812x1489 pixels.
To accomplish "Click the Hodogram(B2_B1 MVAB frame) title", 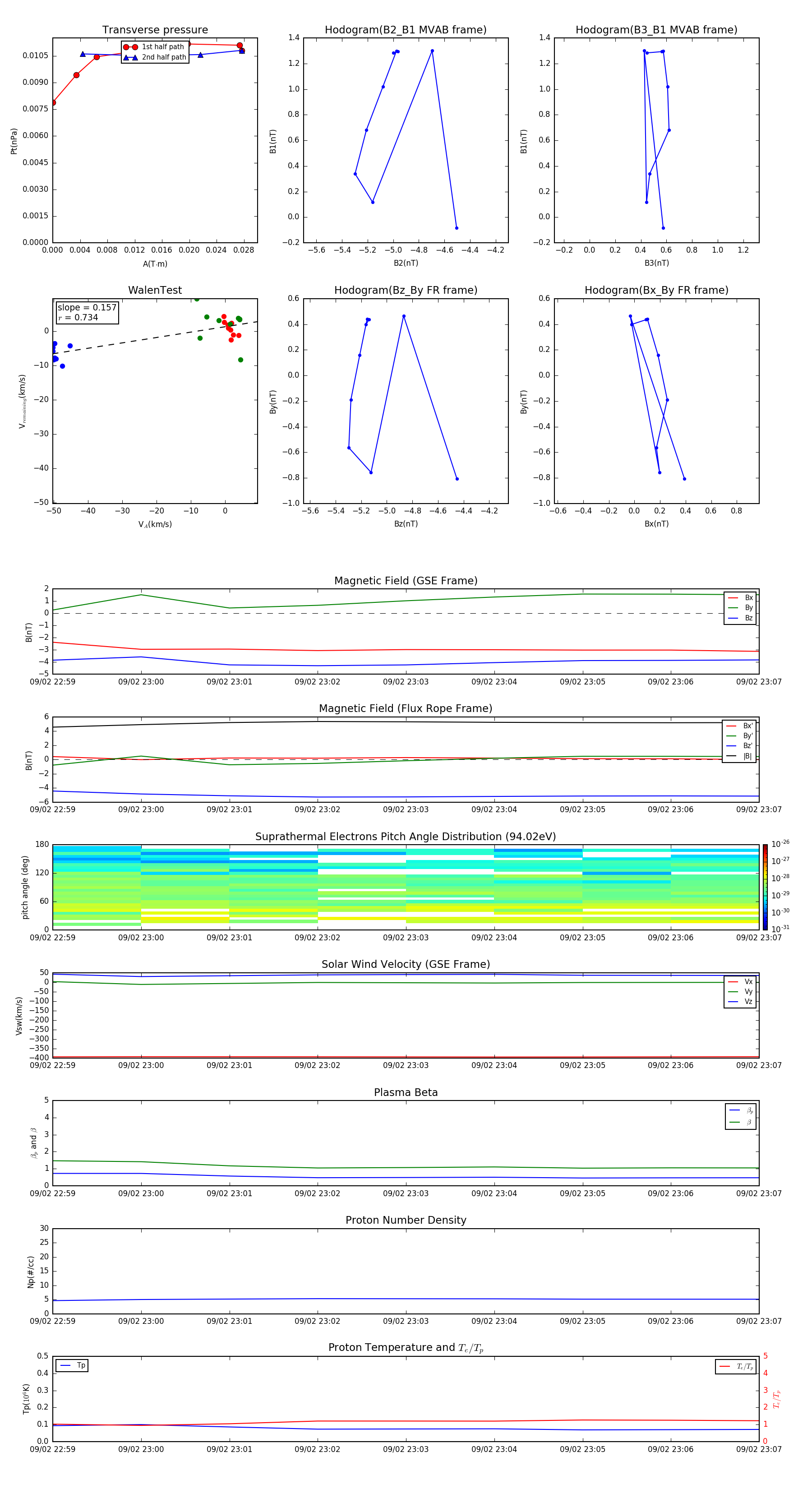I will (406, 30).
